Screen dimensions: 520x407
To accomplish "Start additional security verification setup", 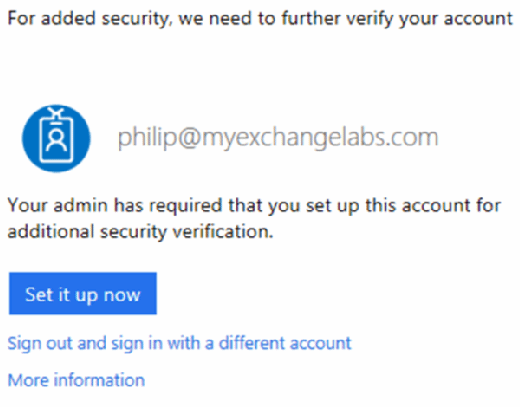I will tap(83, 293).
